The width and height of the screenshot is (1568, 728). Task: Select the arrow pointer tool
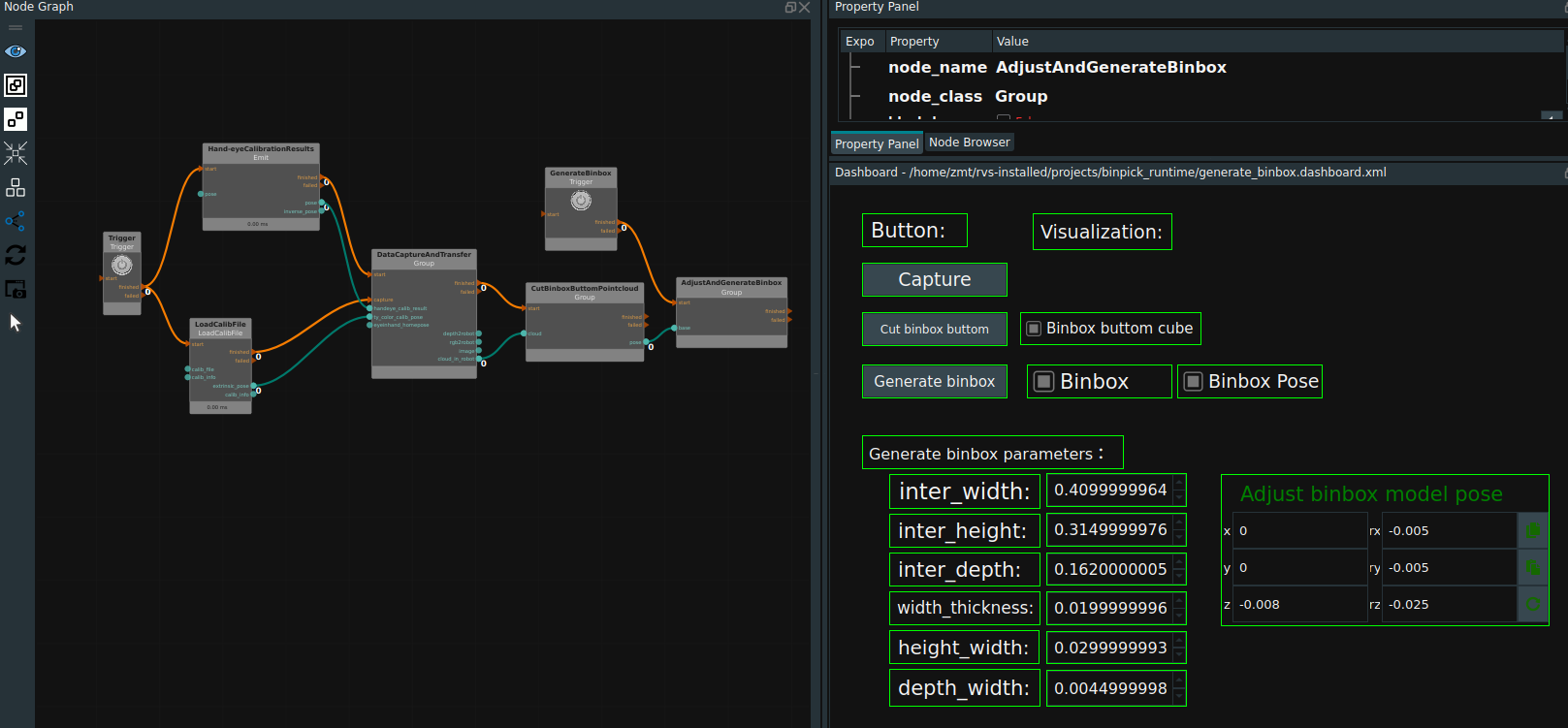[16, 323]
